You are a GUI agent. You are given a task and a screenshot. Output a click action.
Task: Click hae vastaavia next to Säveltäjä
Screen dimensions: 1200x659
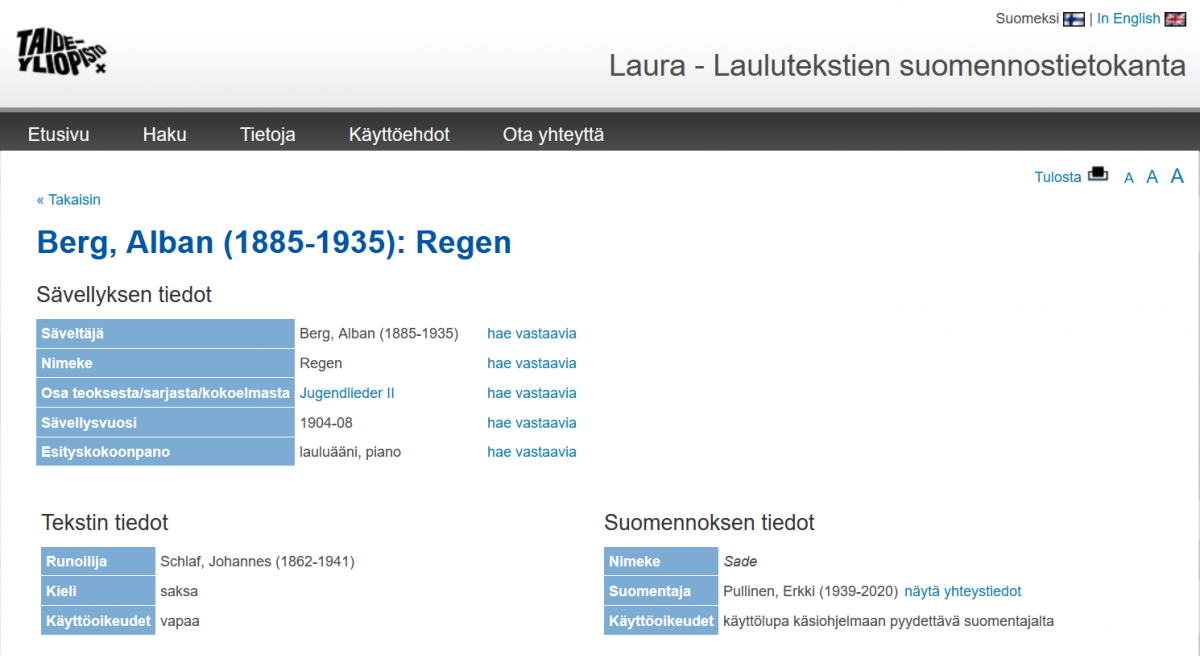(x=532, y=333)
